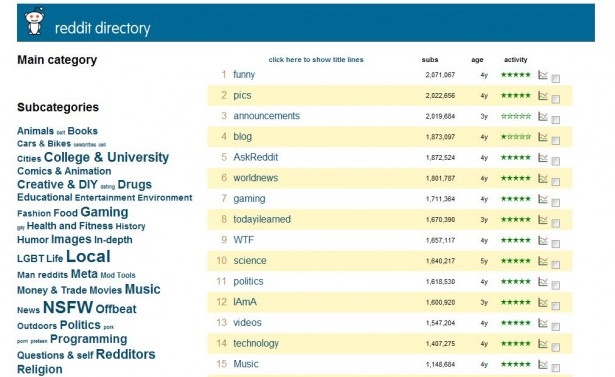This screenshot has height=377, width=615.
Task: Select the checkbox for politics row
Action: [555, 286]
